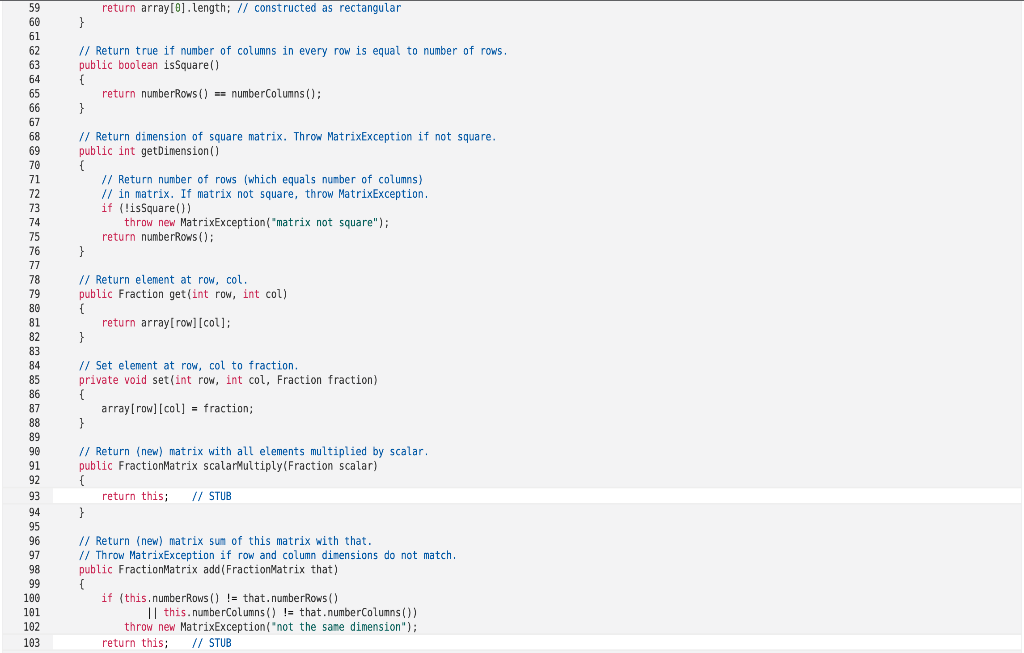The image size is (1024, 653).
Task: Click the "matrix not square" string literal
Action: click(306, 222)
